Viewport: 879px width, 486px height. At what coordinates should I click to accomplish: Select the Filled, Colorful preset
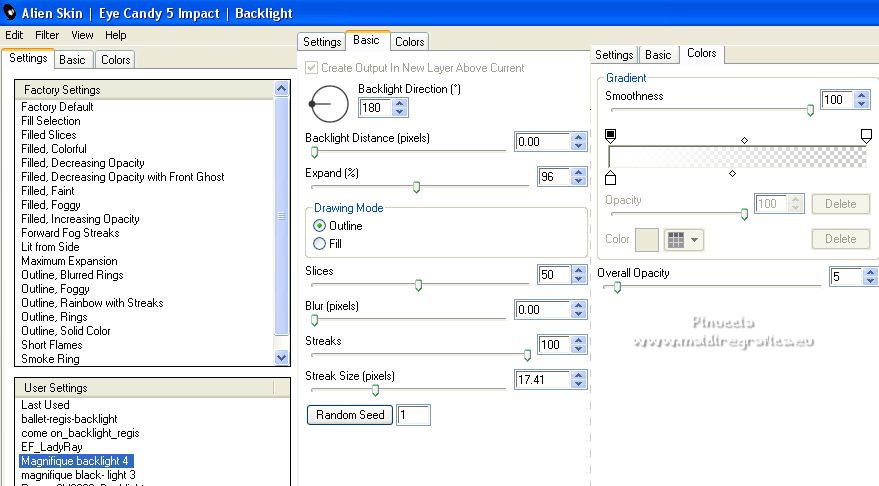pyautogui.click(x=54, y=149)
